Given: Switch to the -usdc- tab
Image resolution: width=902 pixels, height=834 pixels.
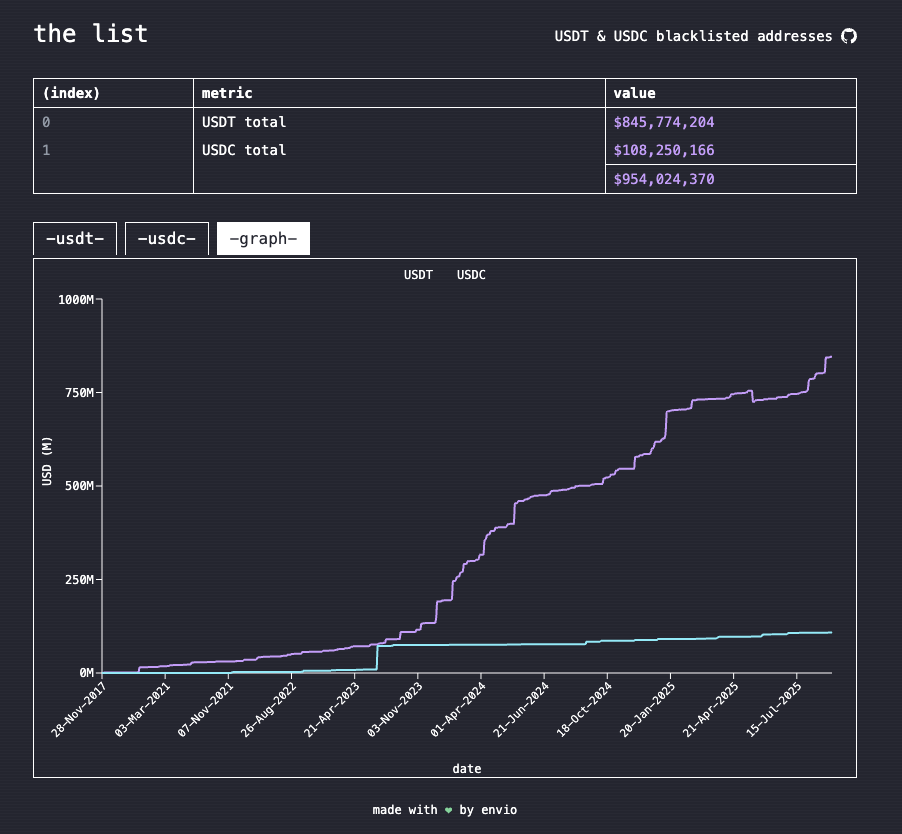Looking at the screenshot, I should [167, 239].
